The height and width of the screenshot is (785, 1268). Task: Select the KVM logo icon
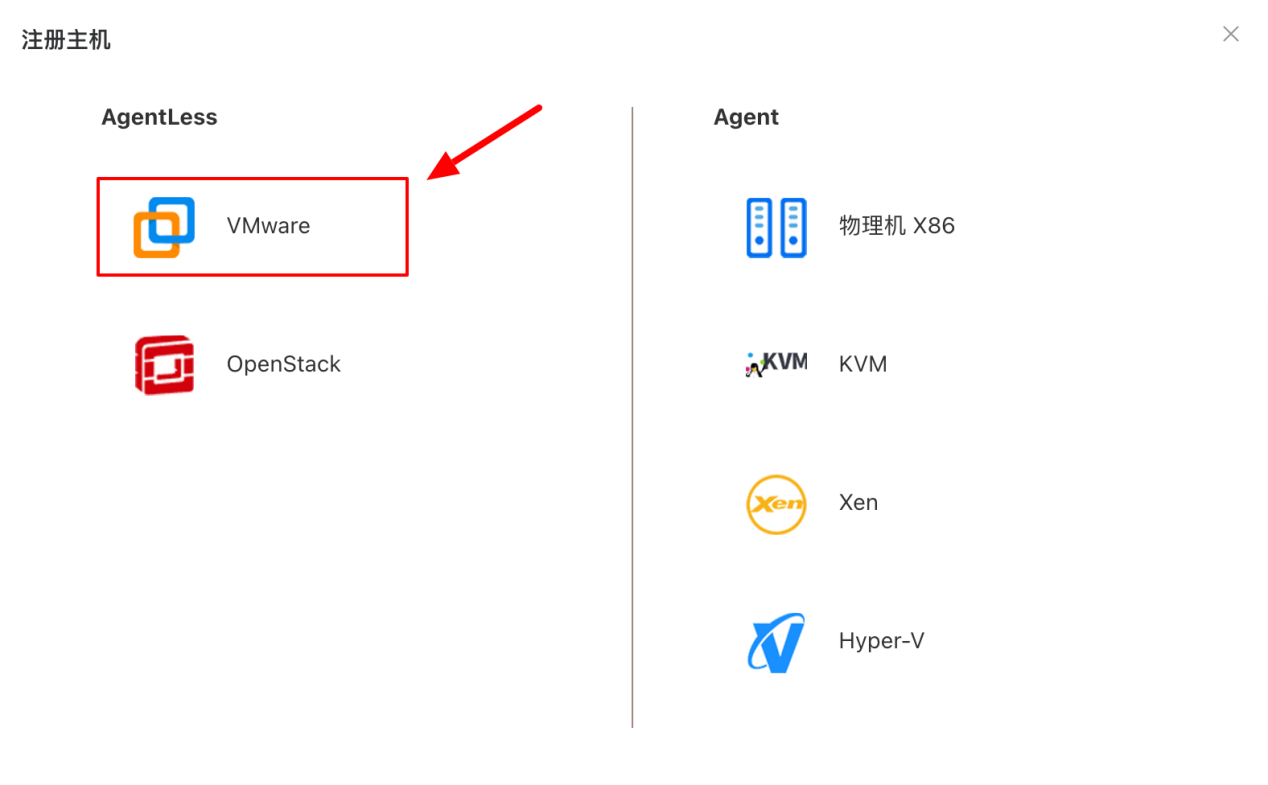tap(777, 364)
